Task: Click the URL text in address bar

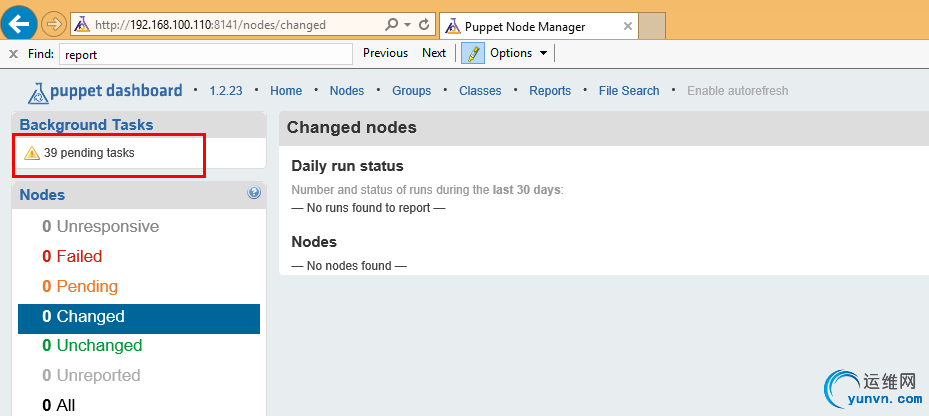Action: coord(210,25)
